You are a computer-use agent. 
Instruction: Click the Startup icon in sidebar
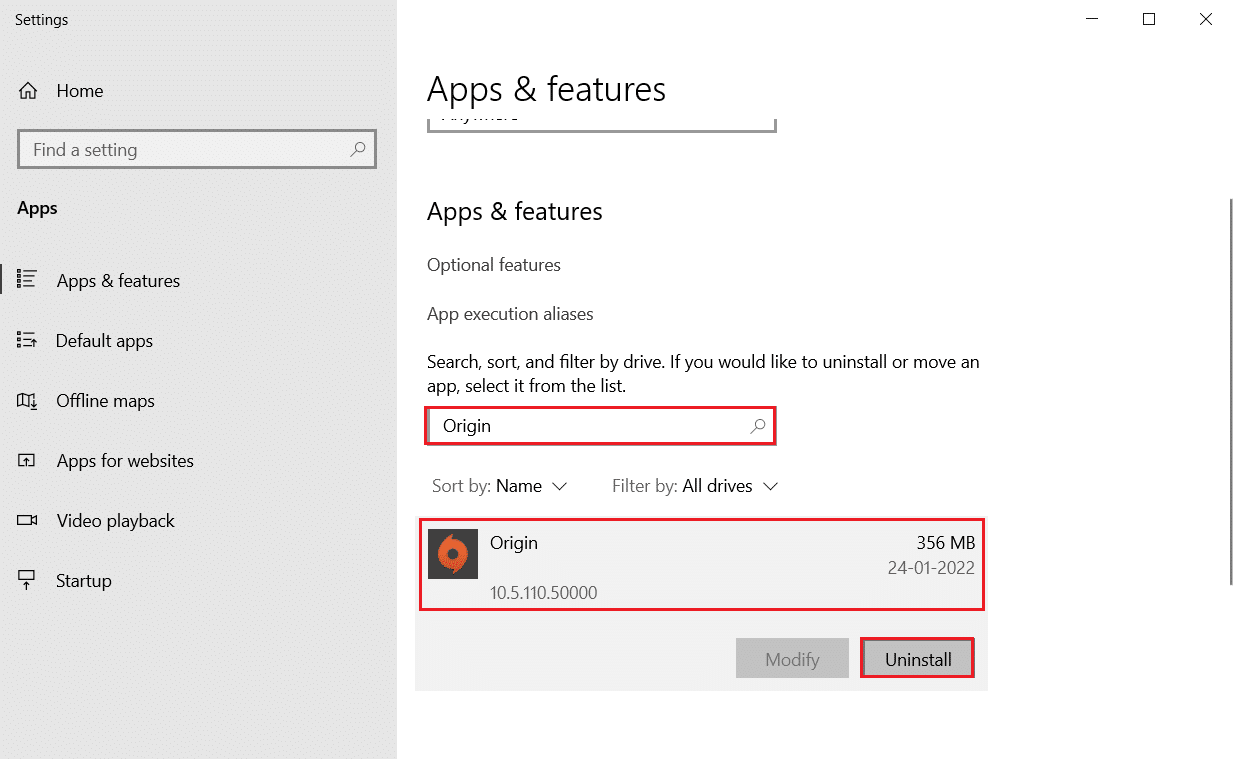click(28, 581)
